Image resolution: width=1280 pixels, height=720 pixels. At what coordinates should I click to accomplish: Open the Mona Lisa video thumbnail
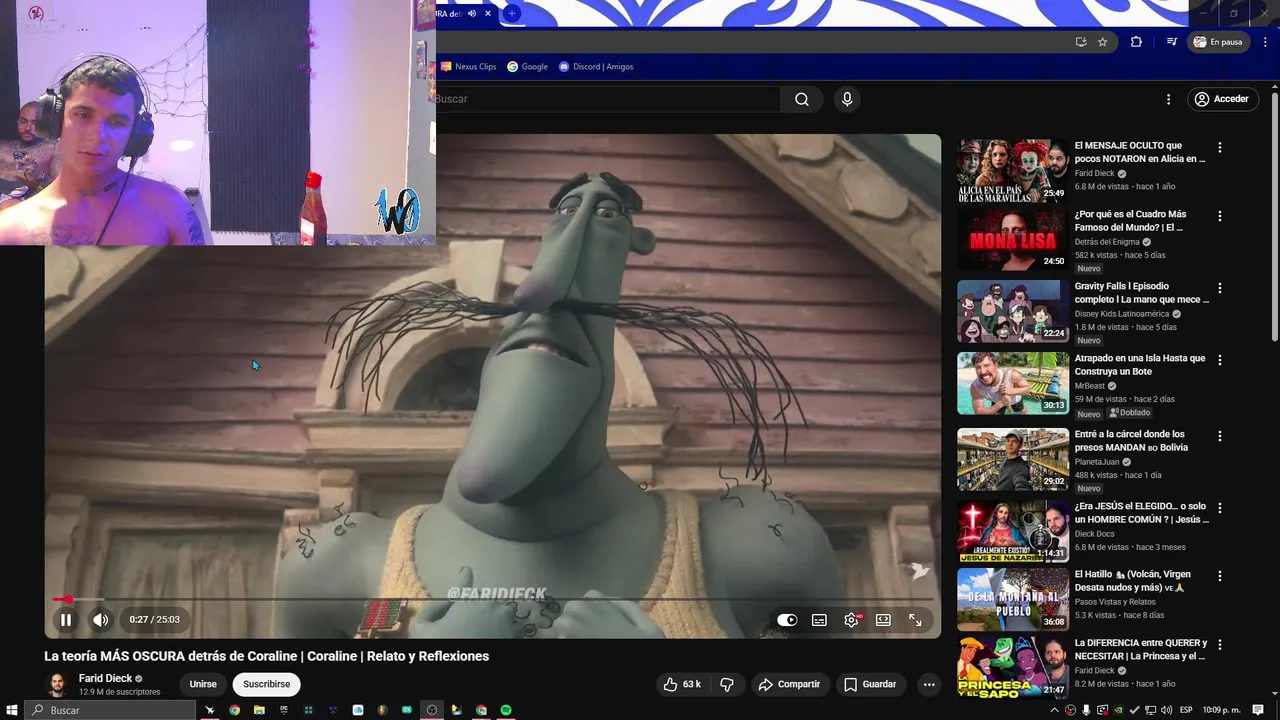pos(1013,240)
